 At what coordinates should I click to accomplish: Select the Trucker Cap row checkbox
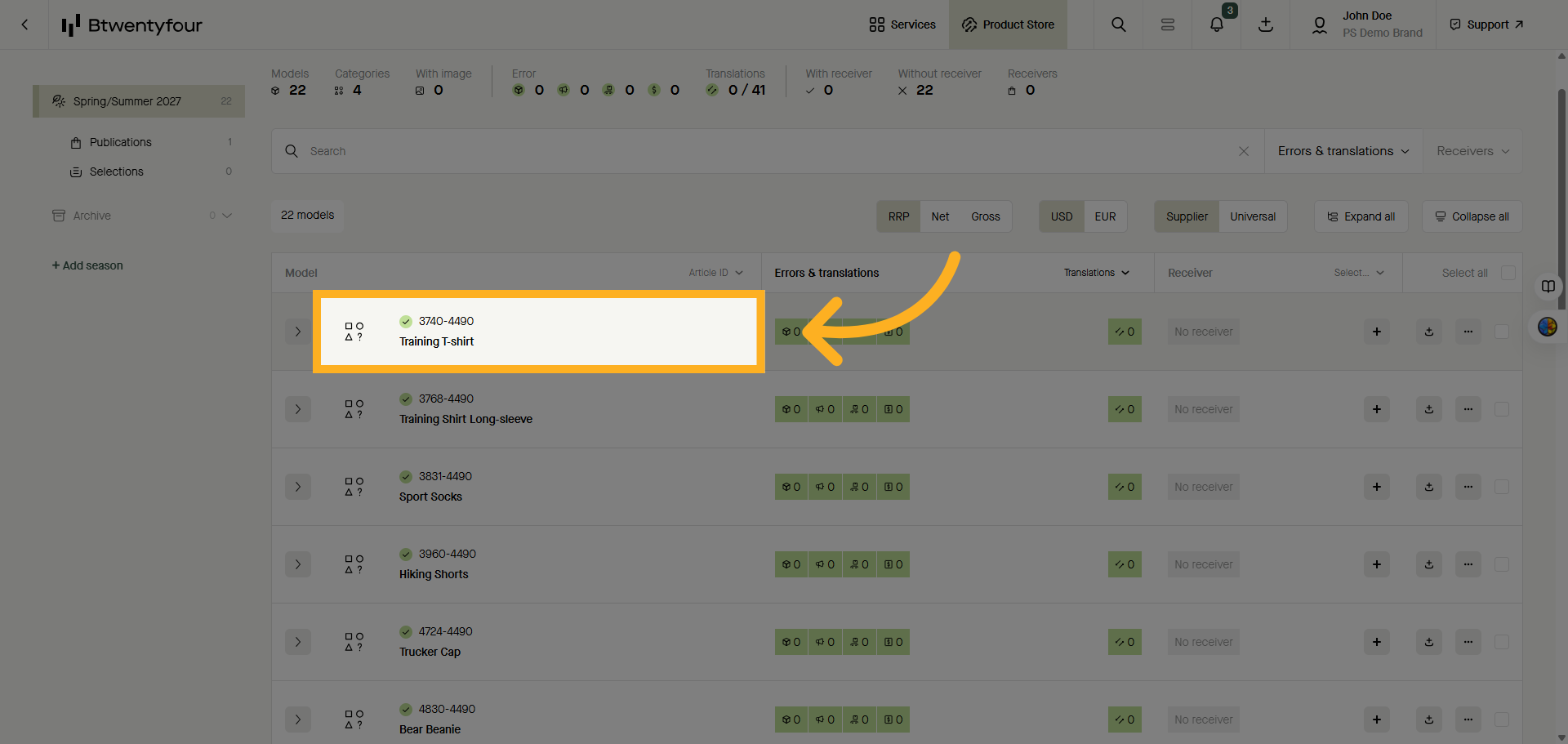click(x=1501, y=642)
